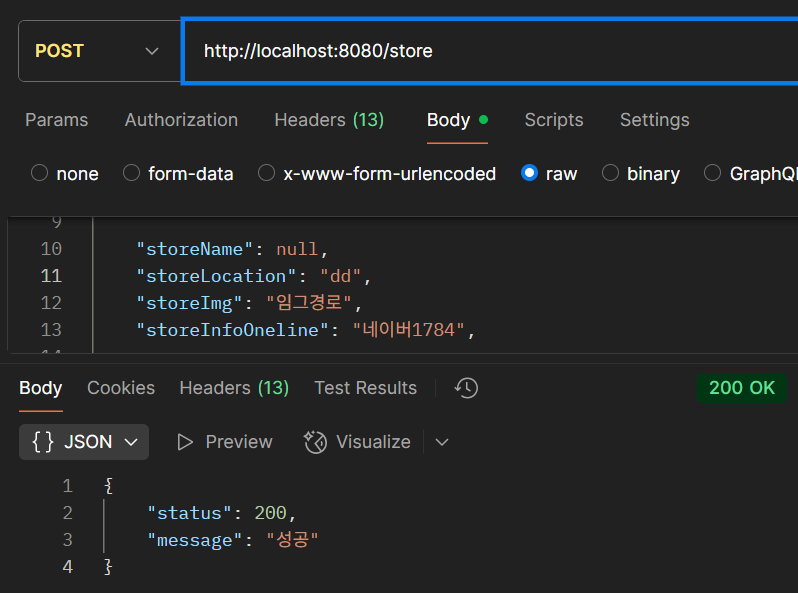Select the none body type radio
798x593 pixels.
pos(39,173)
